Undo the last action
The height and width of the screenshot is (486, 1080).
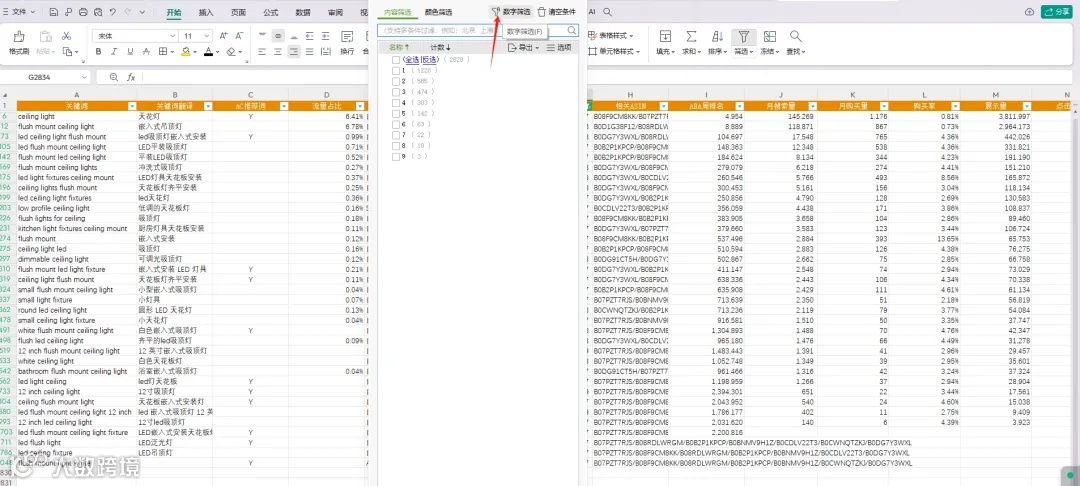113,12
